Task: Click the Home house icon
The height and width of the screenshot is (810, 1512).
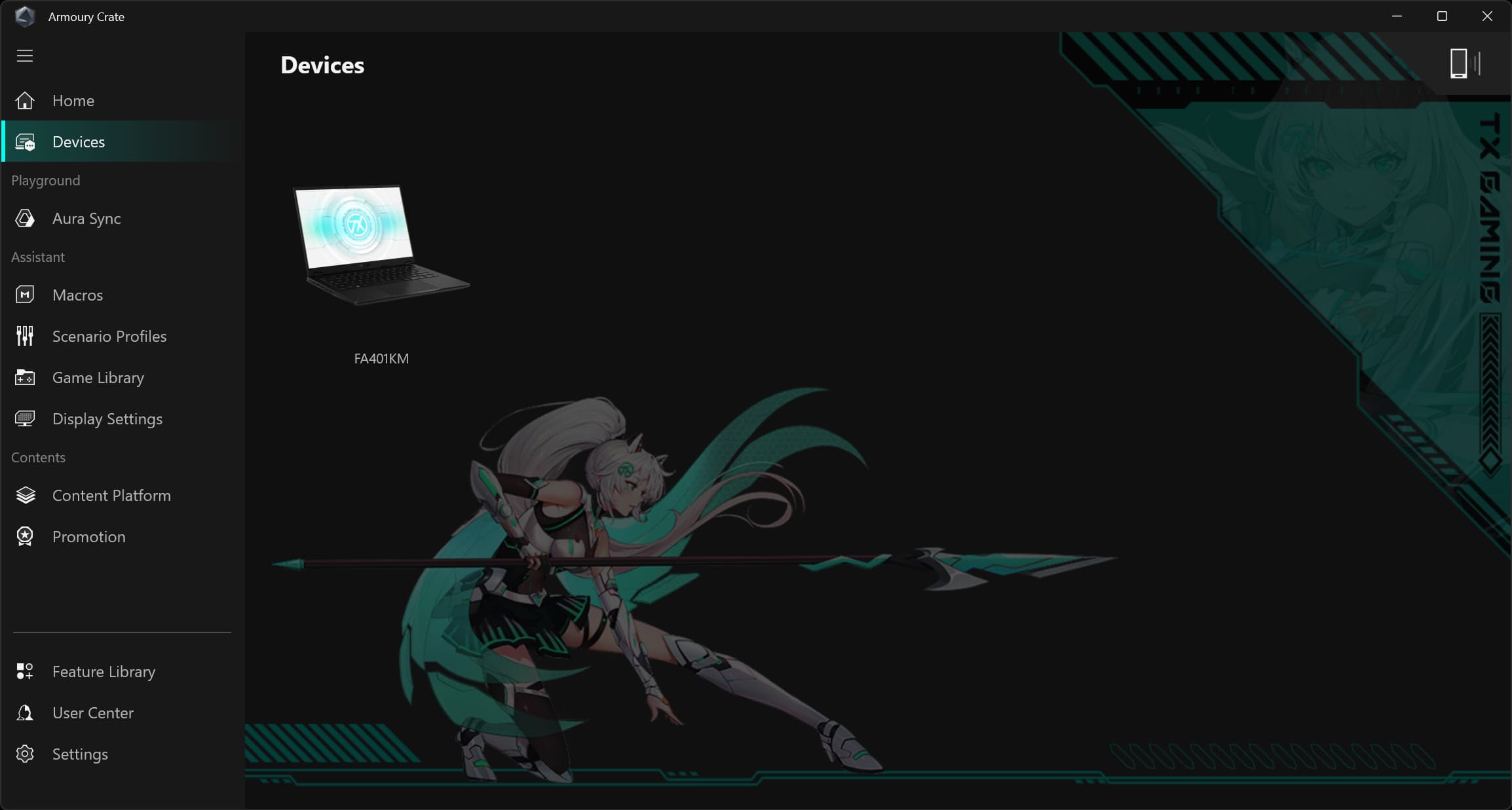Action: [x=25, y=101]
